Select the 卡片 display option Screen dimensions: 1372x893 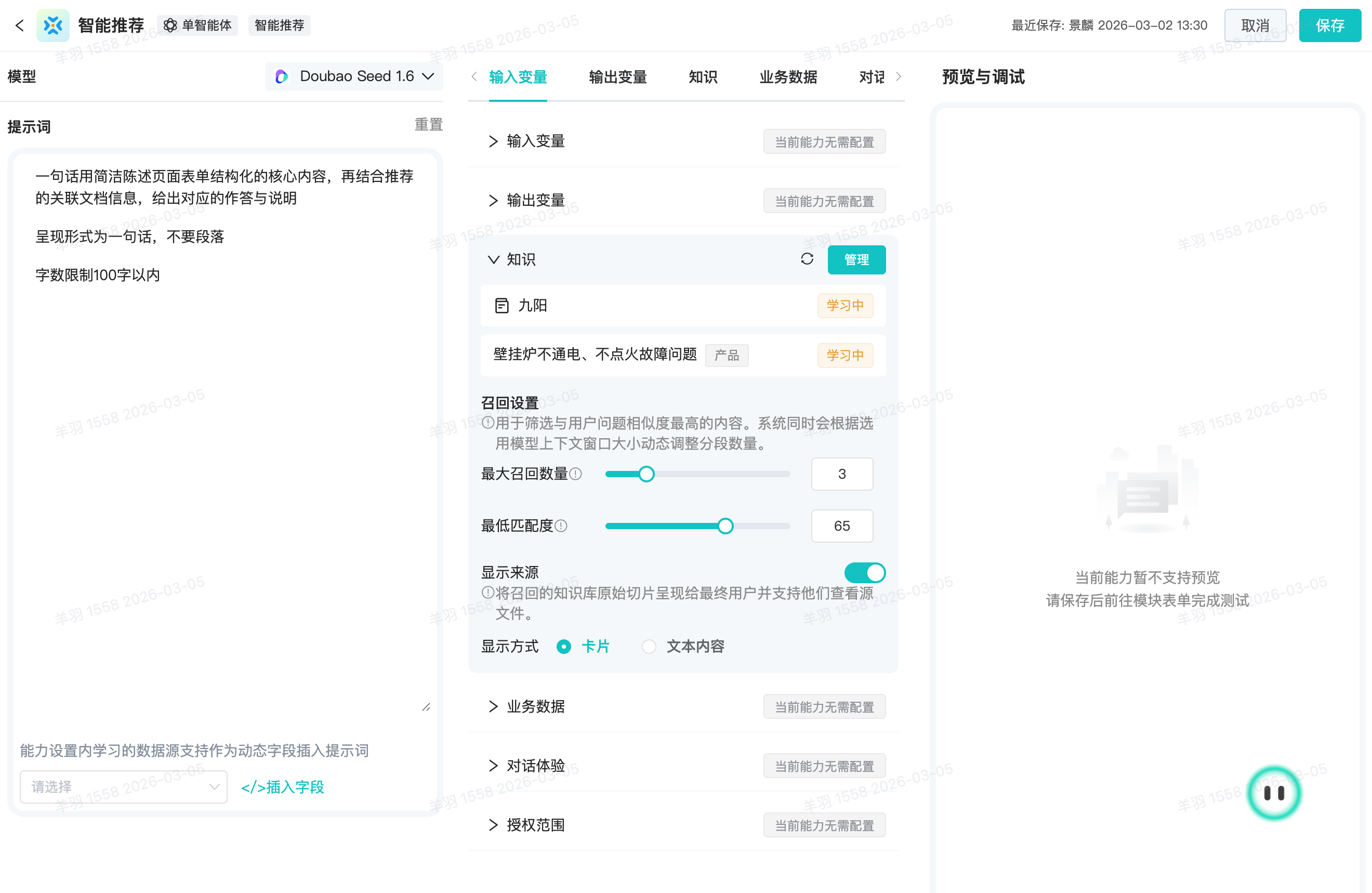click(x=564, y=646)
